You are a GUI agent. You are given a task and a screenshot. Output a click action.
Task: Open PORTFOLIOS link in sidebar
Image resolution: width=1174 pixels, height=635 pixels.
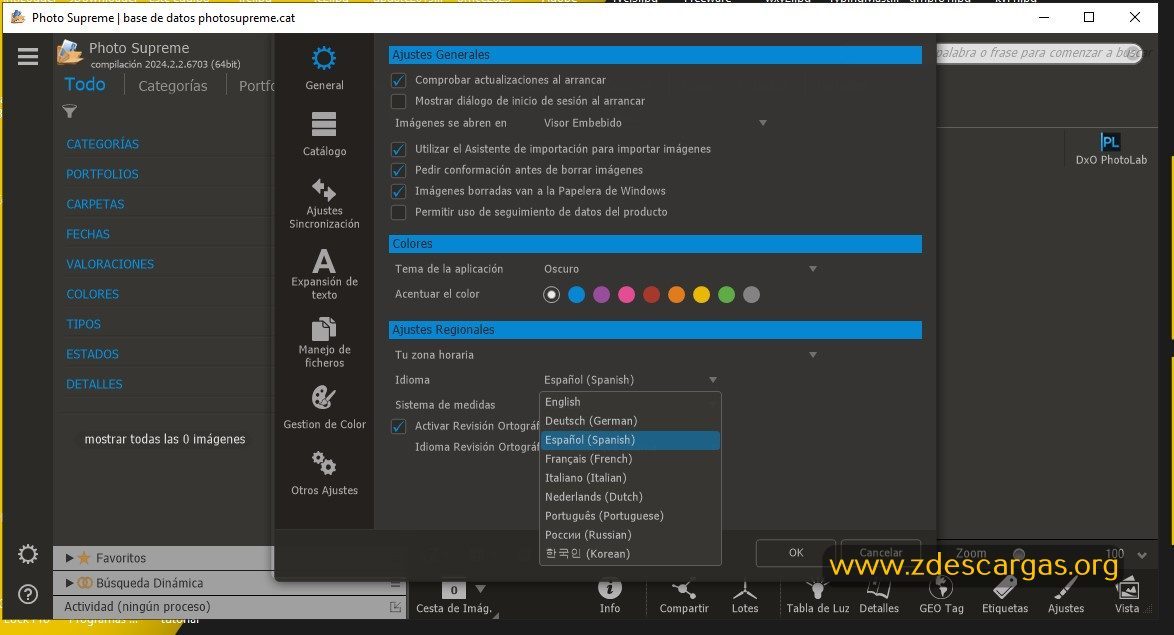[x=102, y=174]
